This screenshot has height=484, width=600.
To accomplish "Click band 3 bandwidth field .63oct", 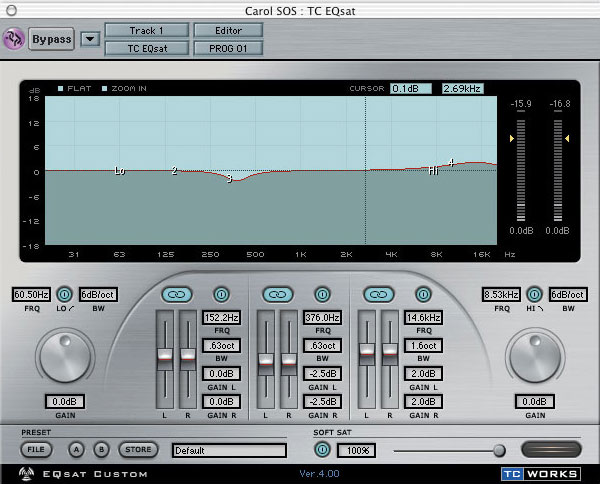I will (322, 345).
